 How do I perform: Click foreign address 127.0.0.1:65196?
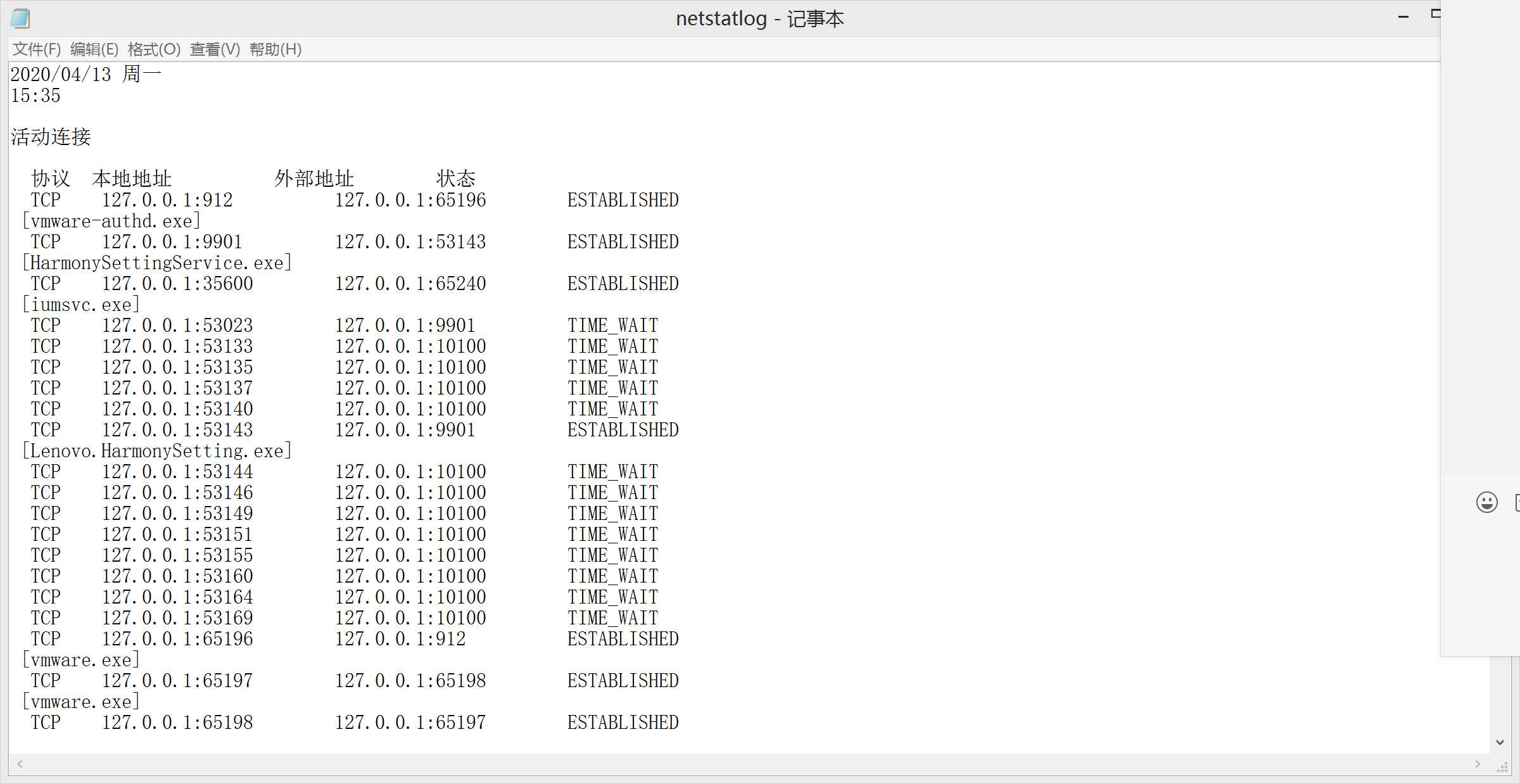pos(410,200)
